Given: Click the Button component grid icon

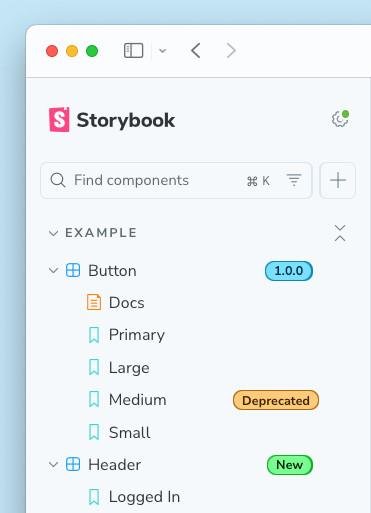Looking at the screenshot, I should (x=73, y=270).
